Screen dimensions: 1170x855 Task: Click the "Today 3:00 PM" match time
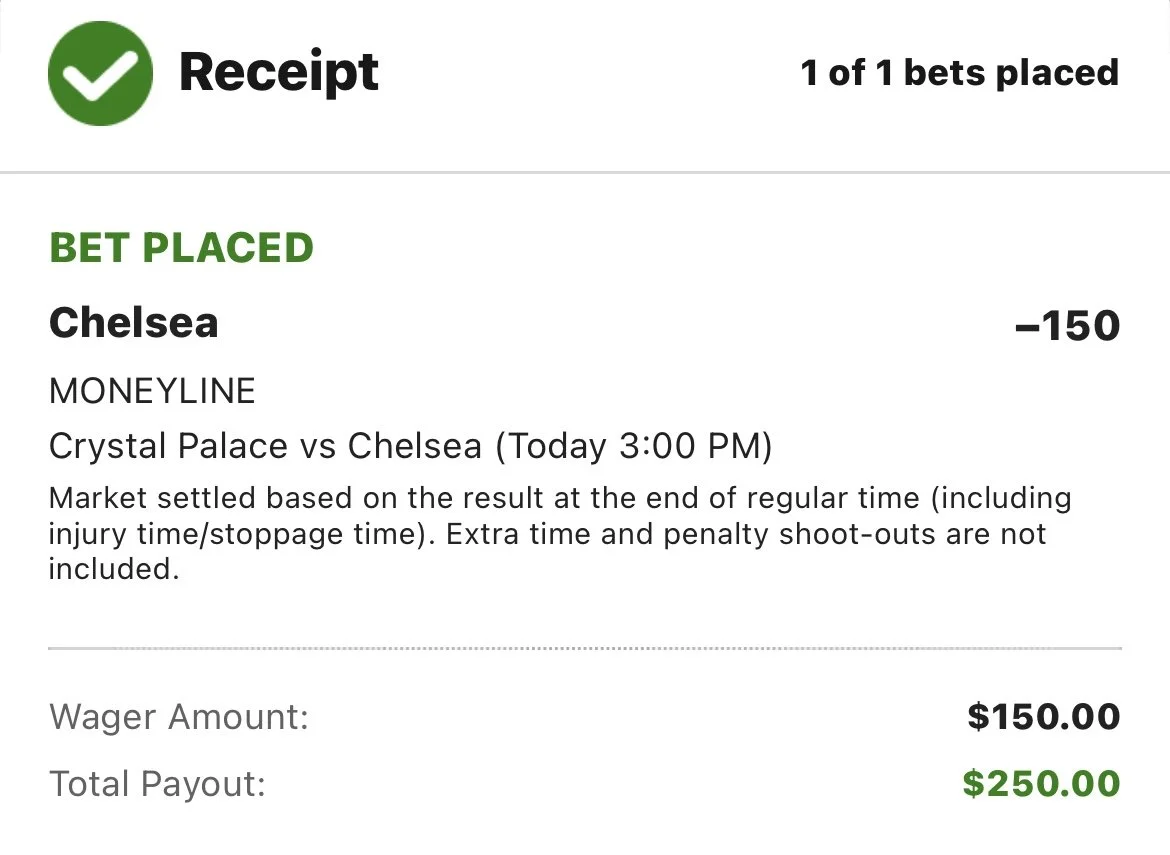coord(634,446)
